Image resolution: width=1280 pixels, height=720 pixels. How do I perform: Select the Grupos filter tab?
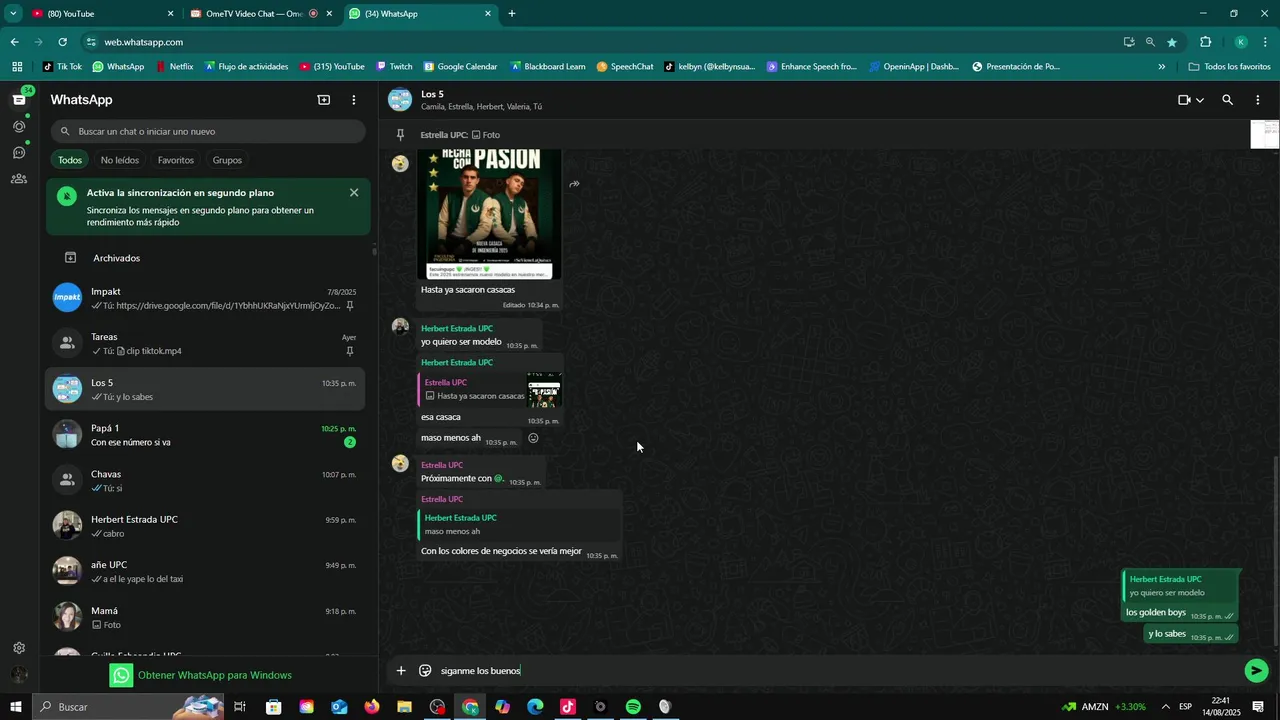click(x=227, y=160)
